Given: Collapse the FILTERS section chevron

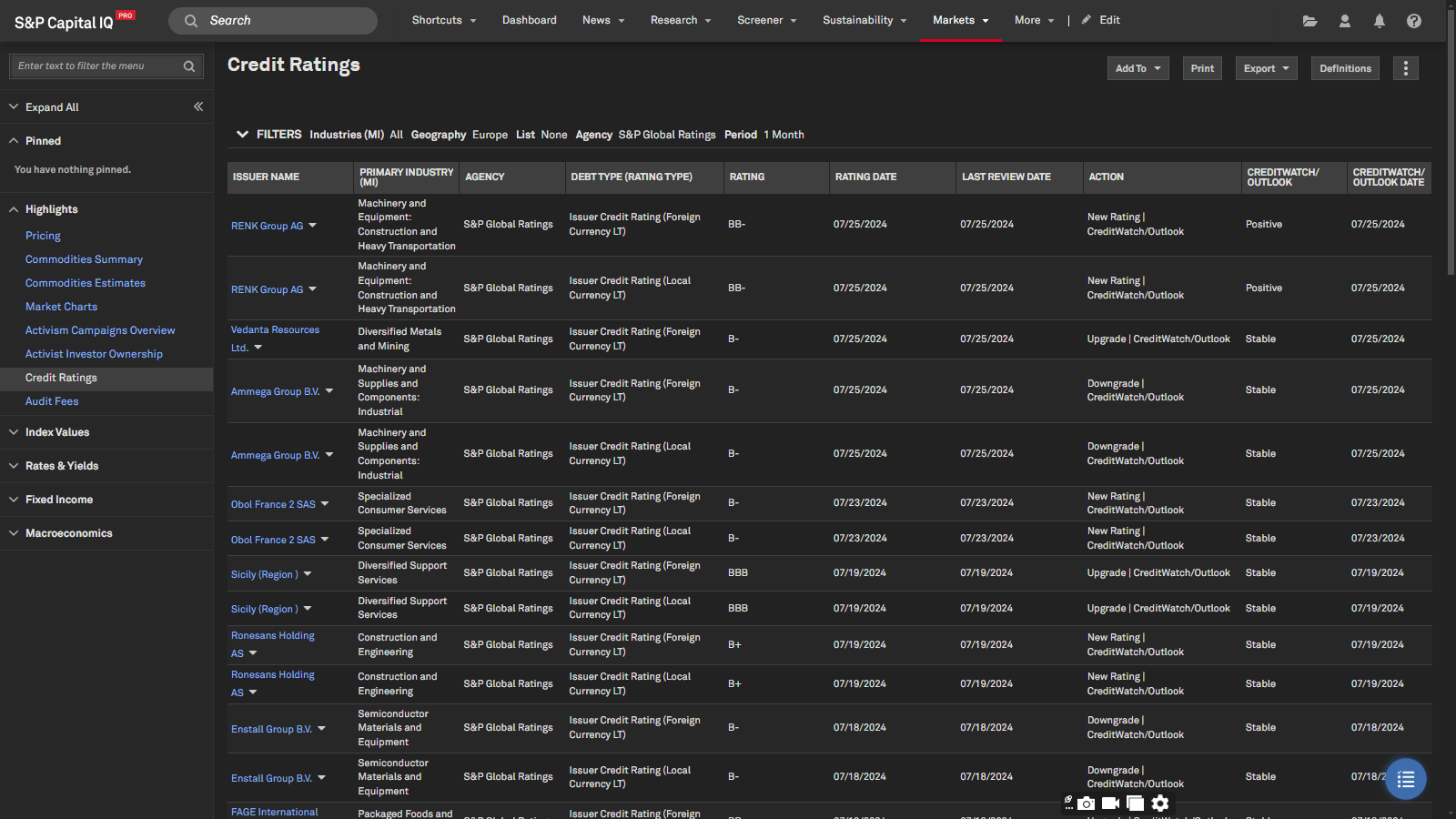Looking at the screenshot, I should pyautogui.click(x=242, y=135).
